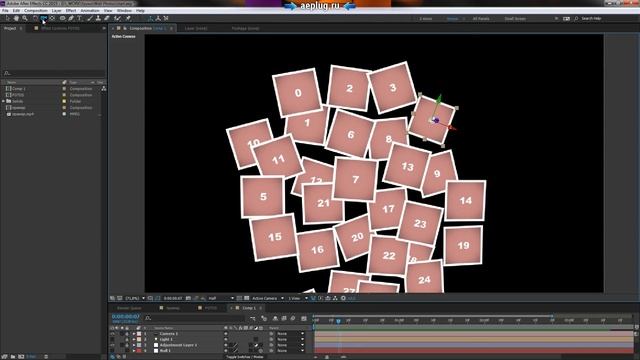Viewport: 640px width, 360px height.
Task: Switch to View Axis mode
Action: coord(166,18)
